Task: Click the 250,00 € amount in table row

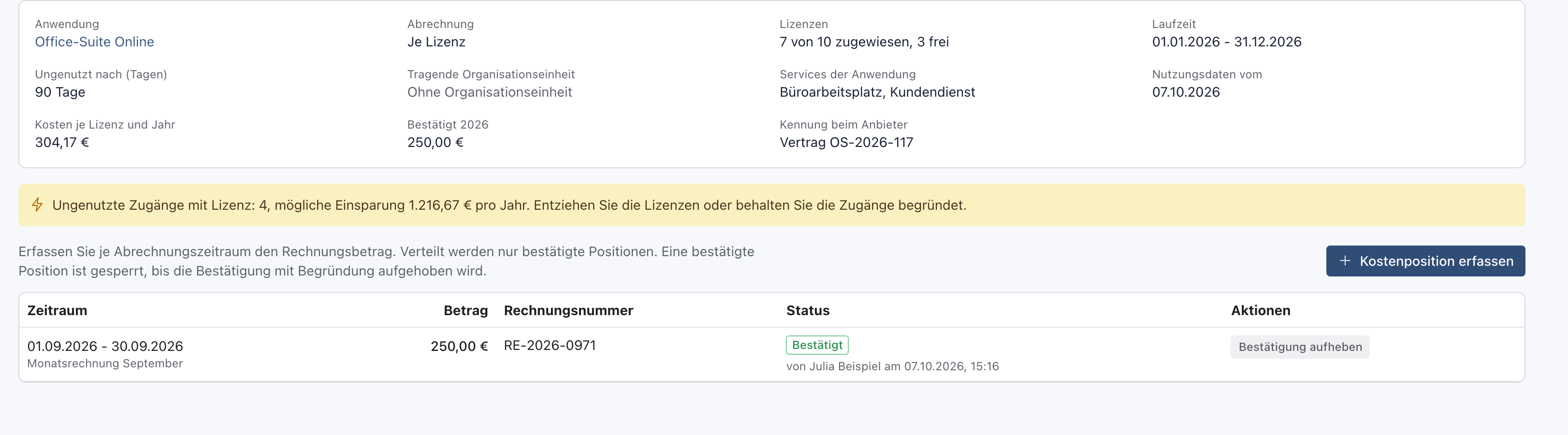Action: pos(460,346)
